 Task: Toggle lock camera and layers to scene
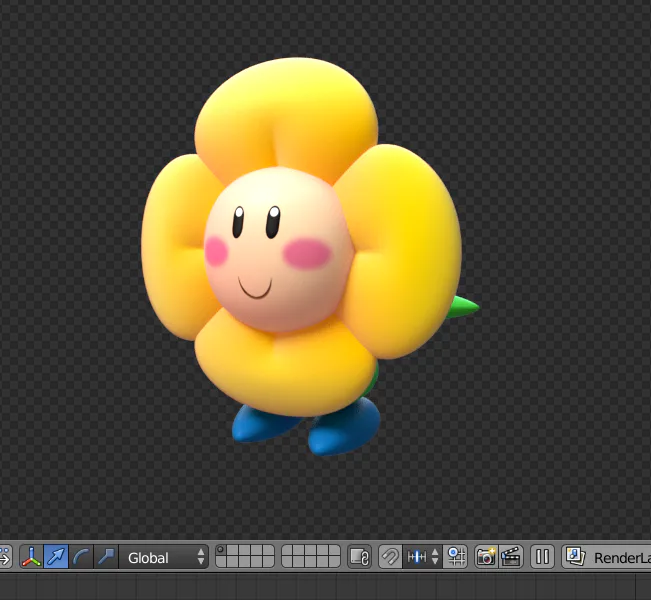[360, 557]
